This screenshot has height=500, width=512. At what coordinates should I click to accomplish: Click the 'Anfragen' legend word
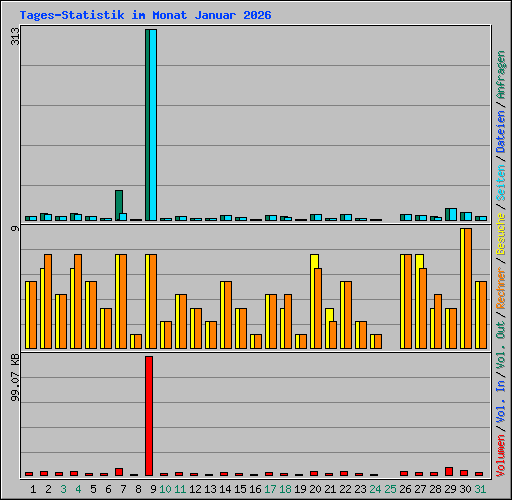pos(501,75)
